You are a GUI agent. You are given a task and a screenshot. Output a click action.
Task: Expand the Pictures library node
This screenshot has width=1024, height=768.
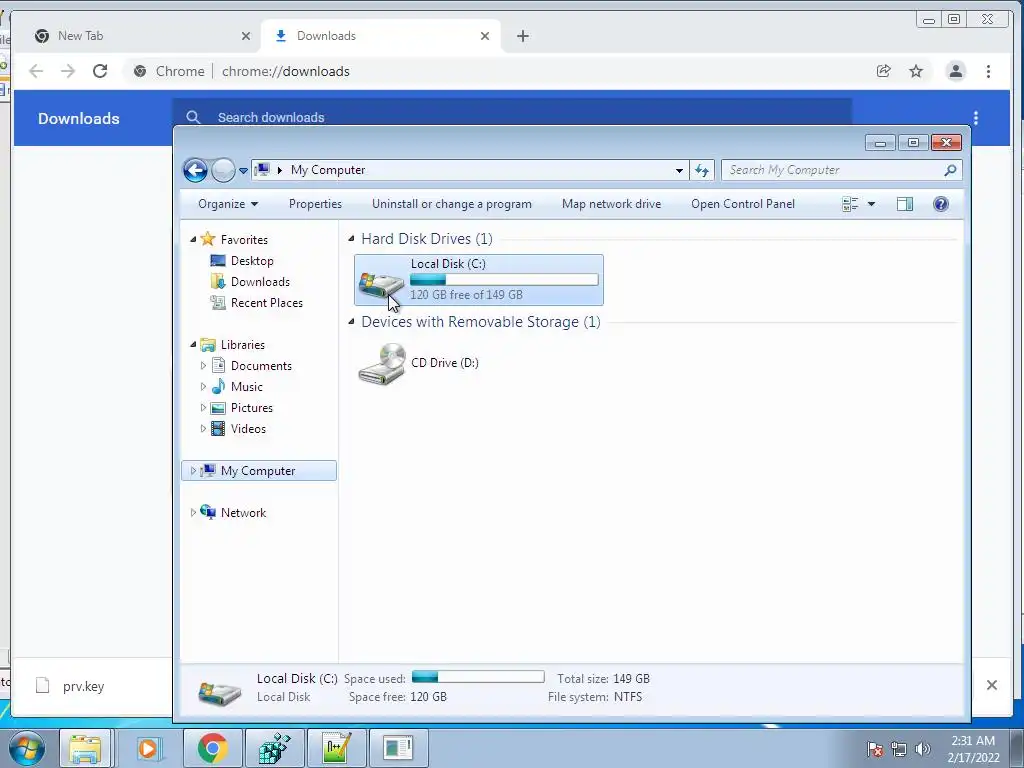(x=203, y=408)
